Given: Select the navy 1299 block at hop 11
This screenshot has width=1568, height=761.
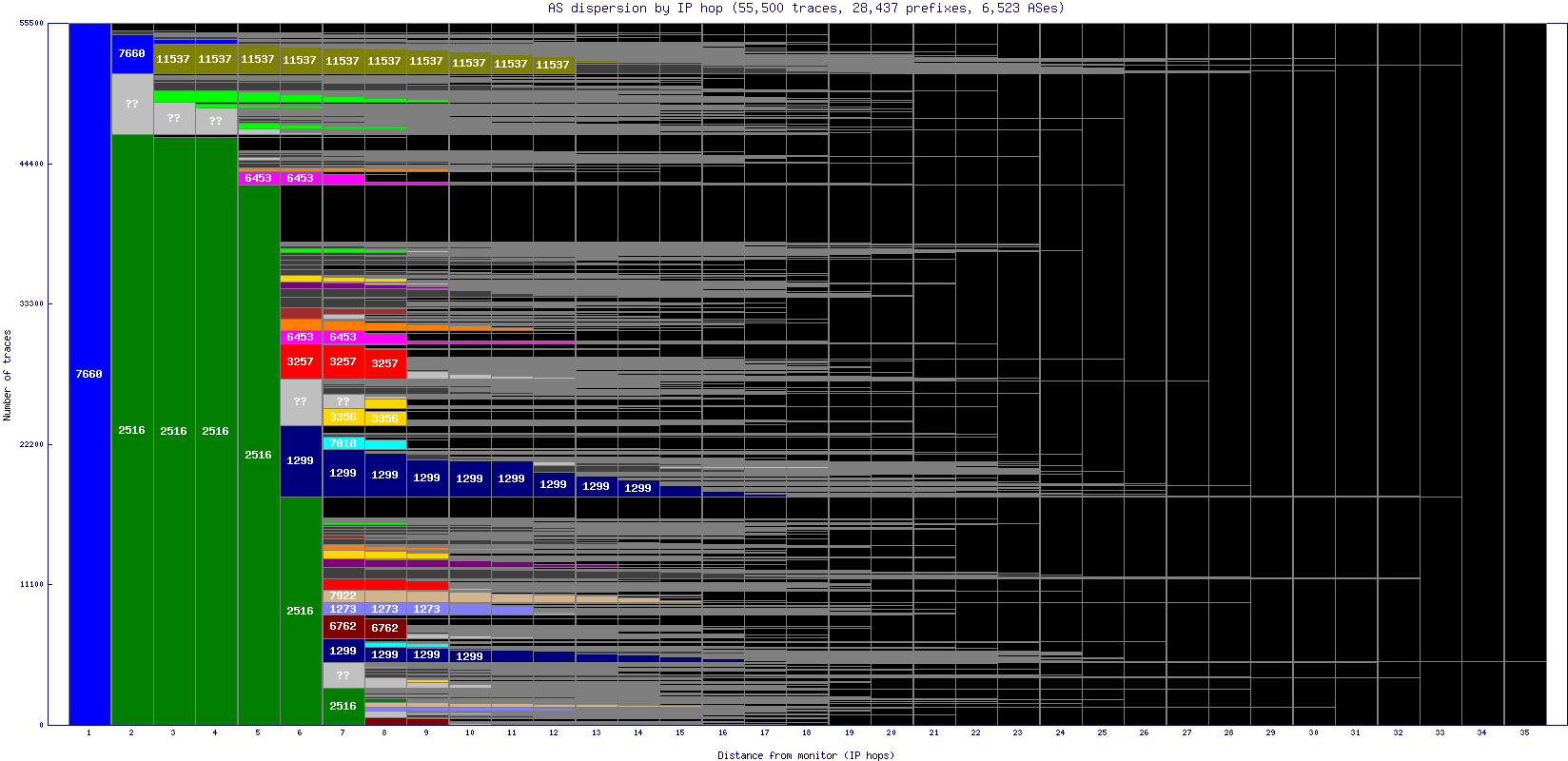Looking at the screenshot, I should tap(512, 478).
